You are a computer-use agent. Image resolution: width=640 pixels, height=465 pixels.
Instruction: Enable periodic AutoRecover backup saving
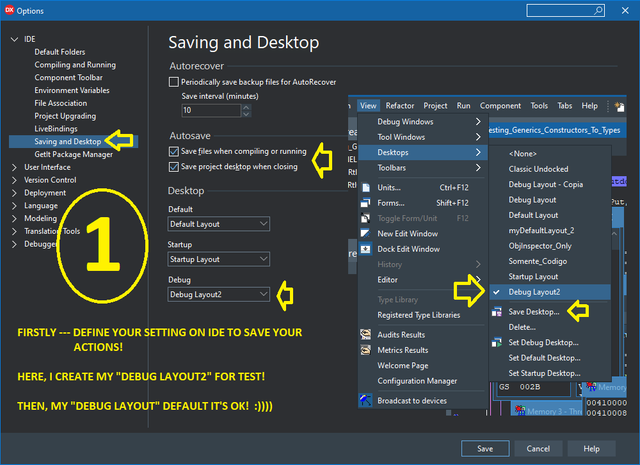pos(174,82)
